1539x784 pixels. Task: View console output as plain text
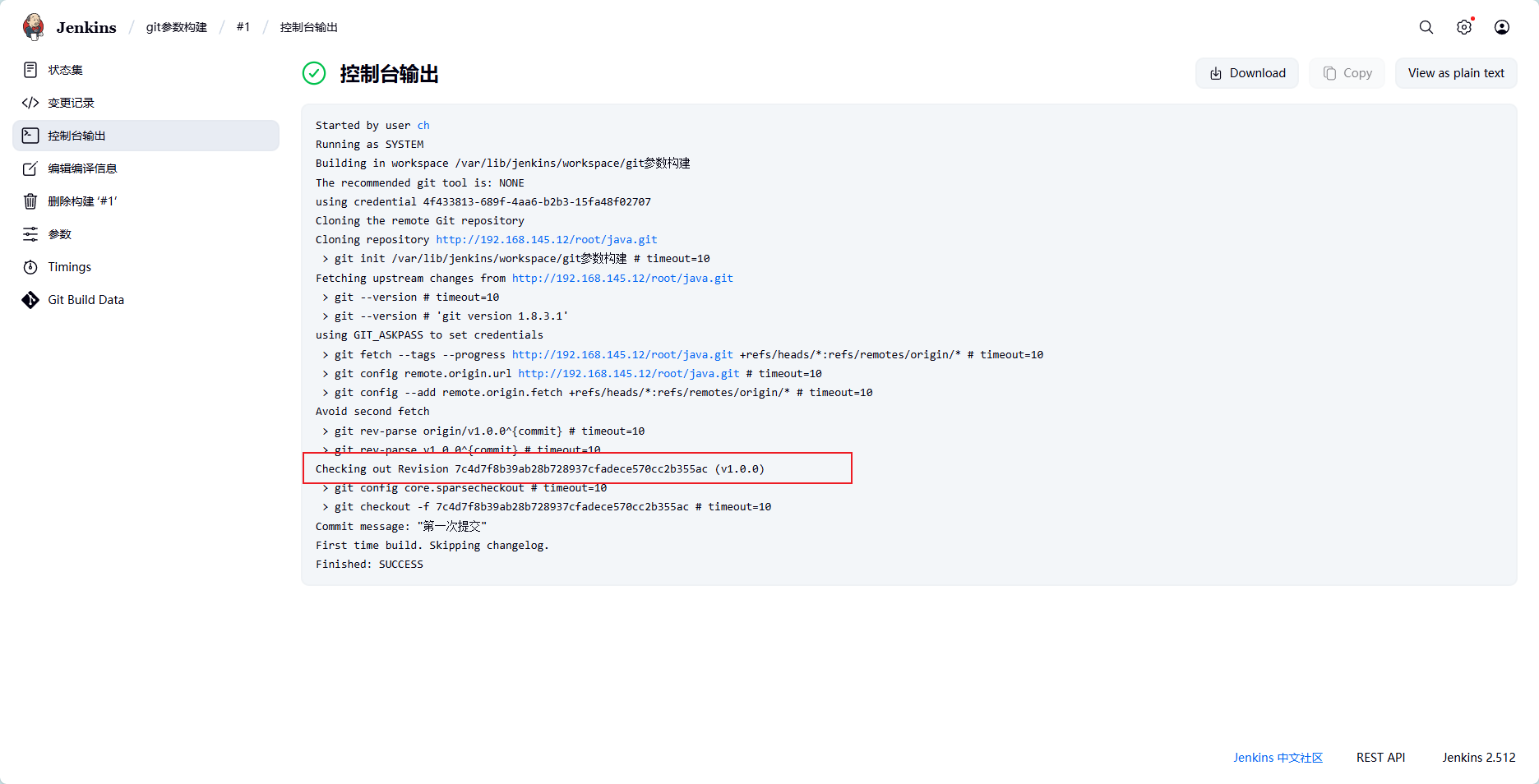[1455, 72]
